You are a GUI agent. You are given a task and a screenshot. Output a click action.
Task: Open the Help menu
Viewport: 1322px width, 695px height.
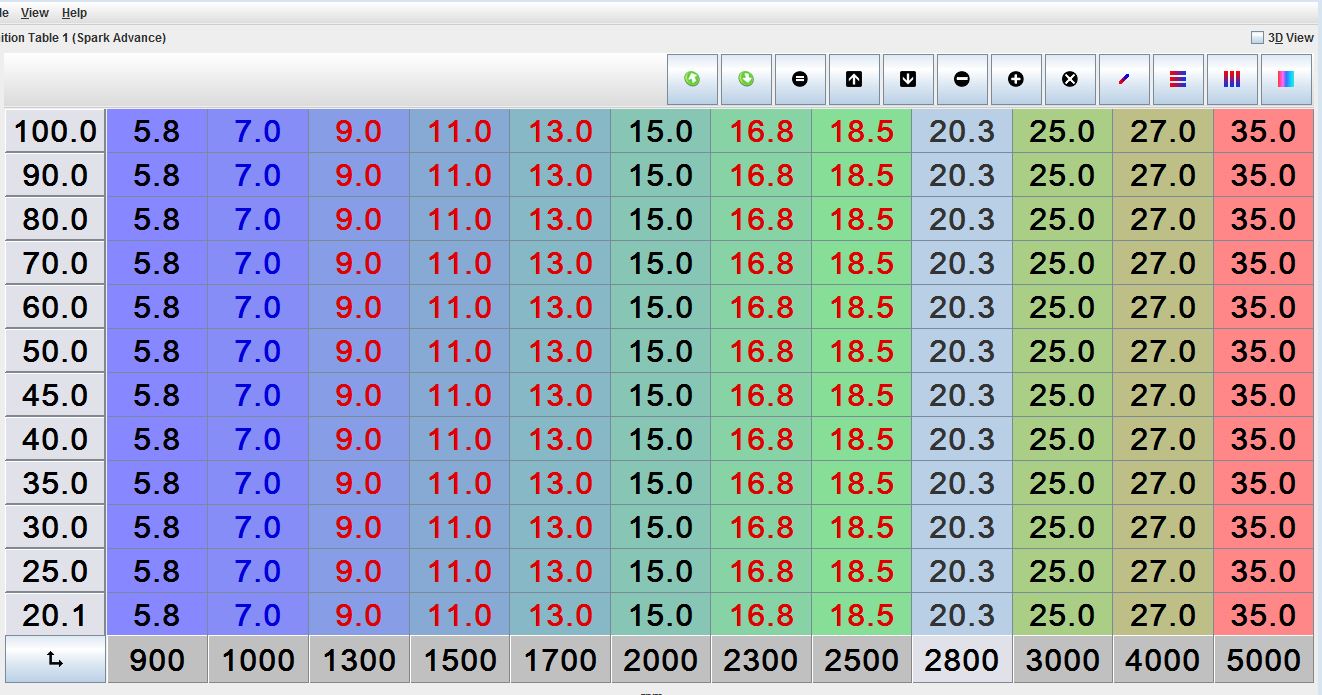click(74, 13)
